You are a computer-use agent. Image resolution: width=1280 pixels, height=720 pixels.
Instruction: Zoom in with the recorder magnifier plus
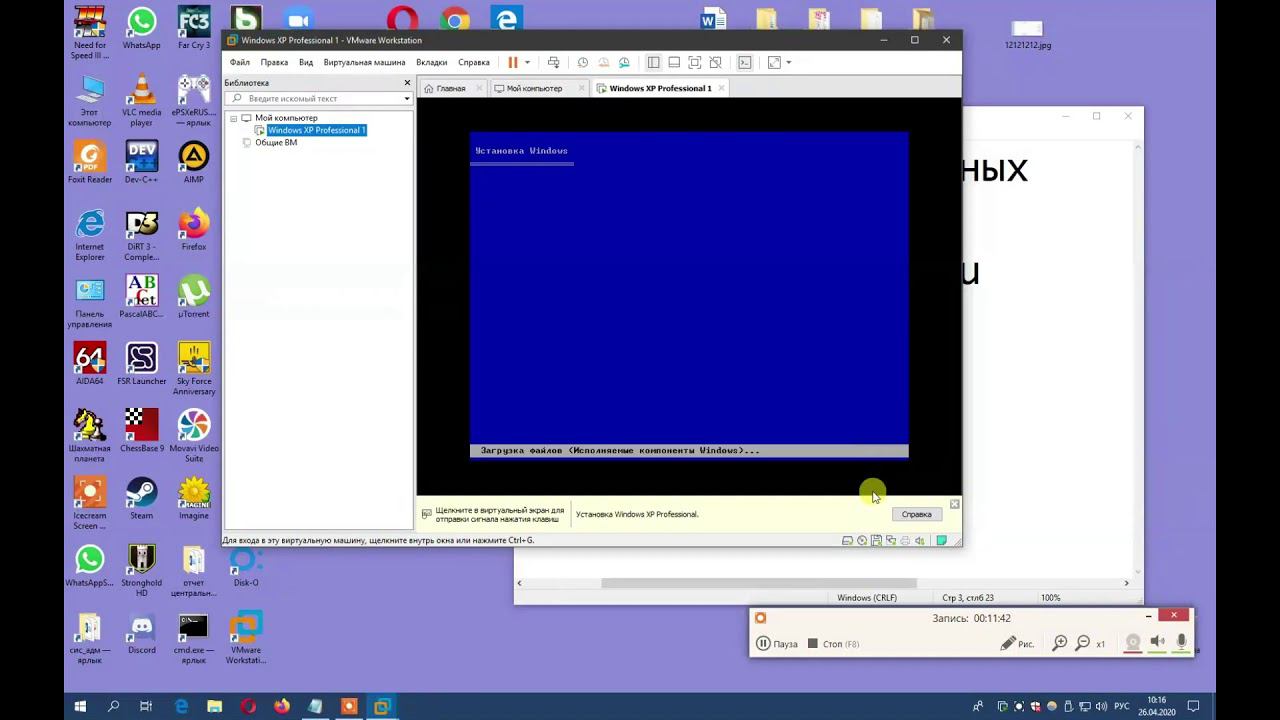pyautogui.click(x=1060, y=644)
